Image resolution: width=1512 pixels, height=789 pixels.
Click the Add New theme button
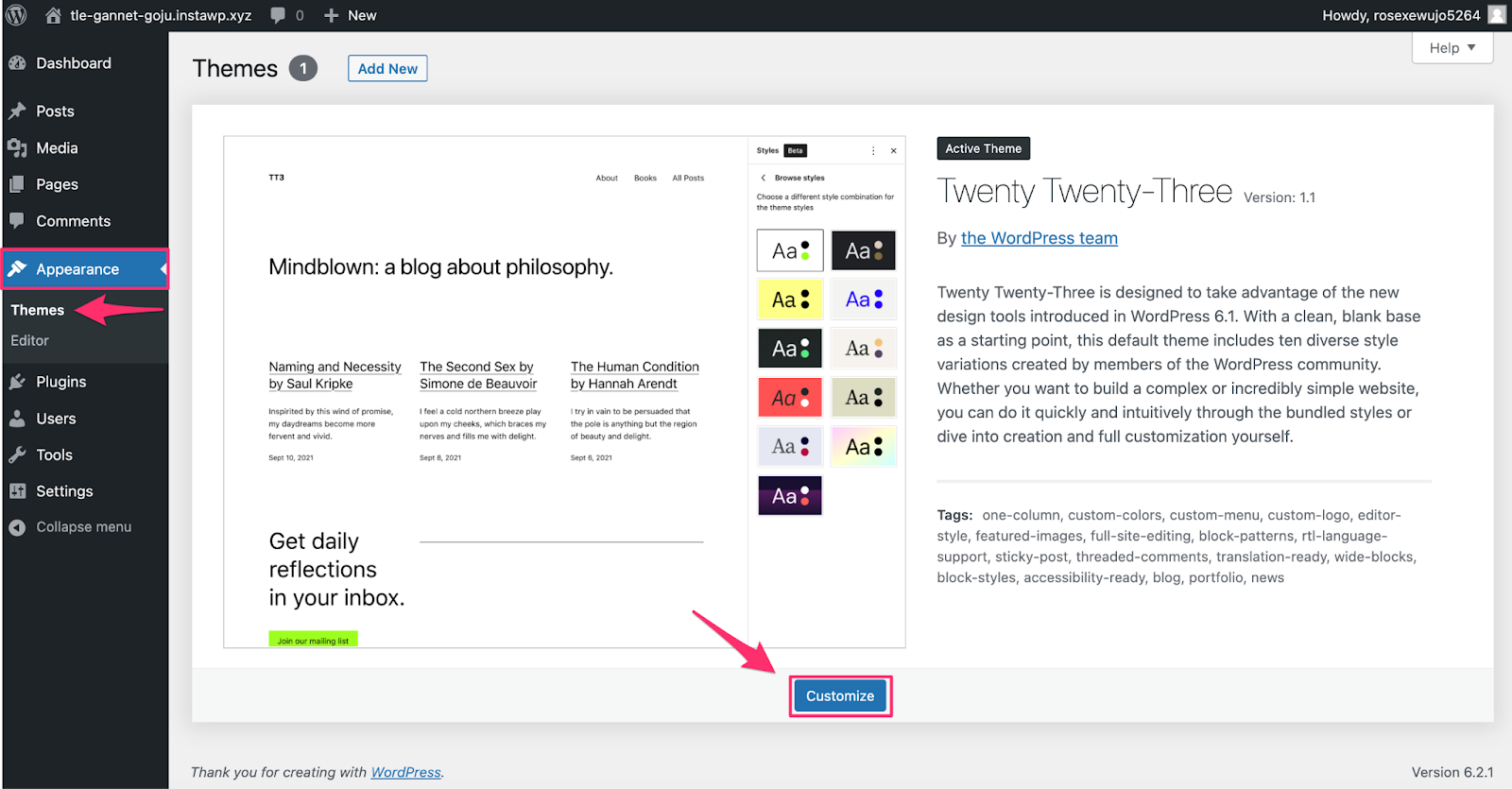(387, 68)
